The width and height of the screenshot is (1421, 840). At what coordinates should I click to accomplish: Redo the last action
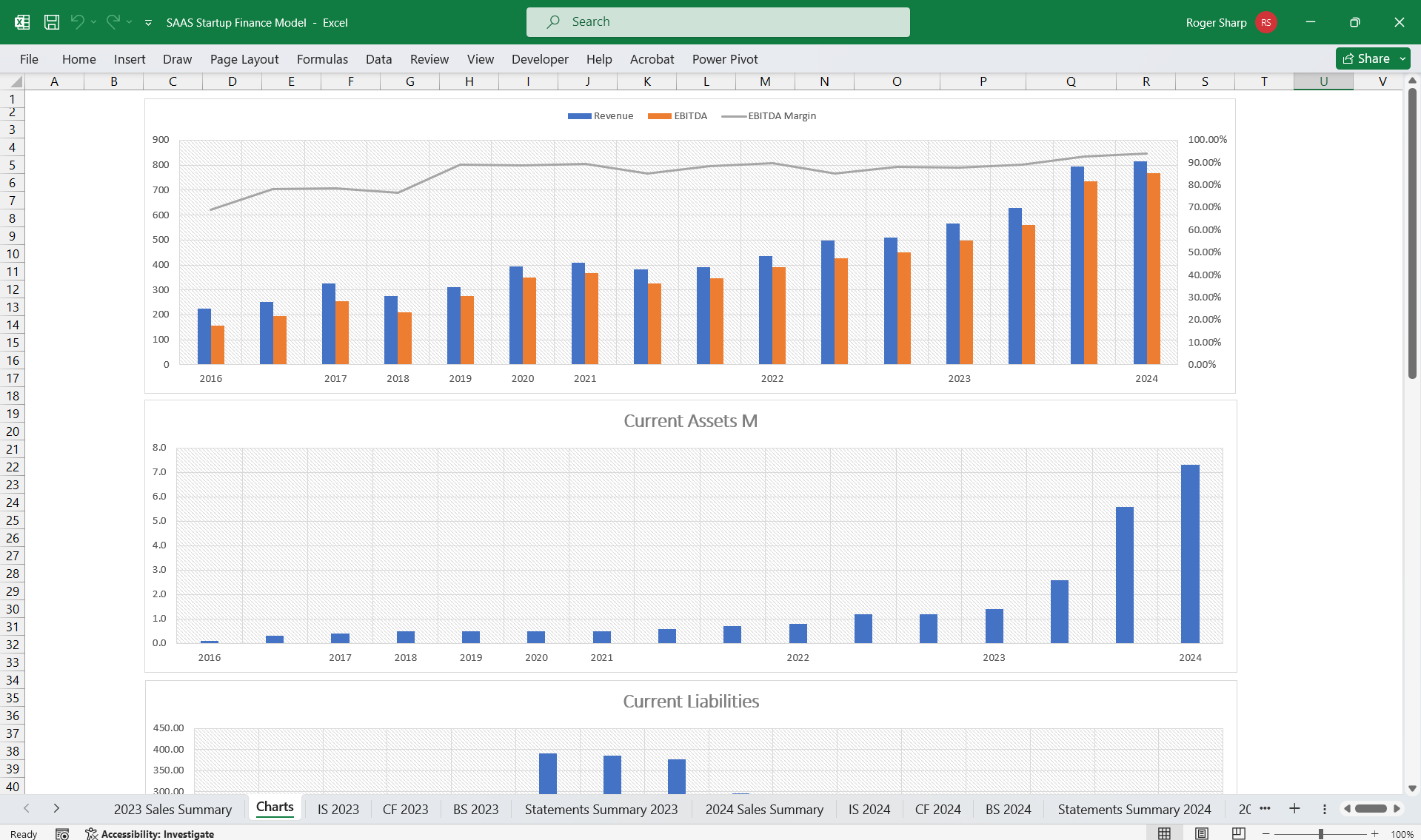click(x=113, y=22)
